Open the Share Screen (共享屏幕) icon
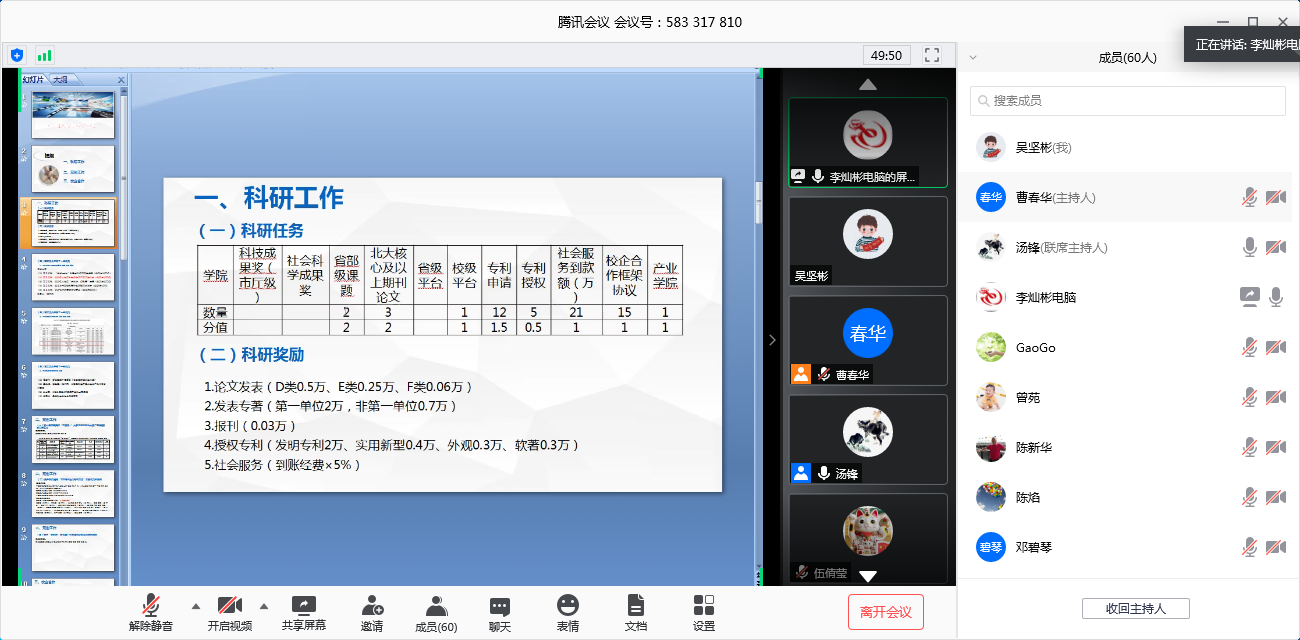1300x640 pixels. (x=304, y=606)
